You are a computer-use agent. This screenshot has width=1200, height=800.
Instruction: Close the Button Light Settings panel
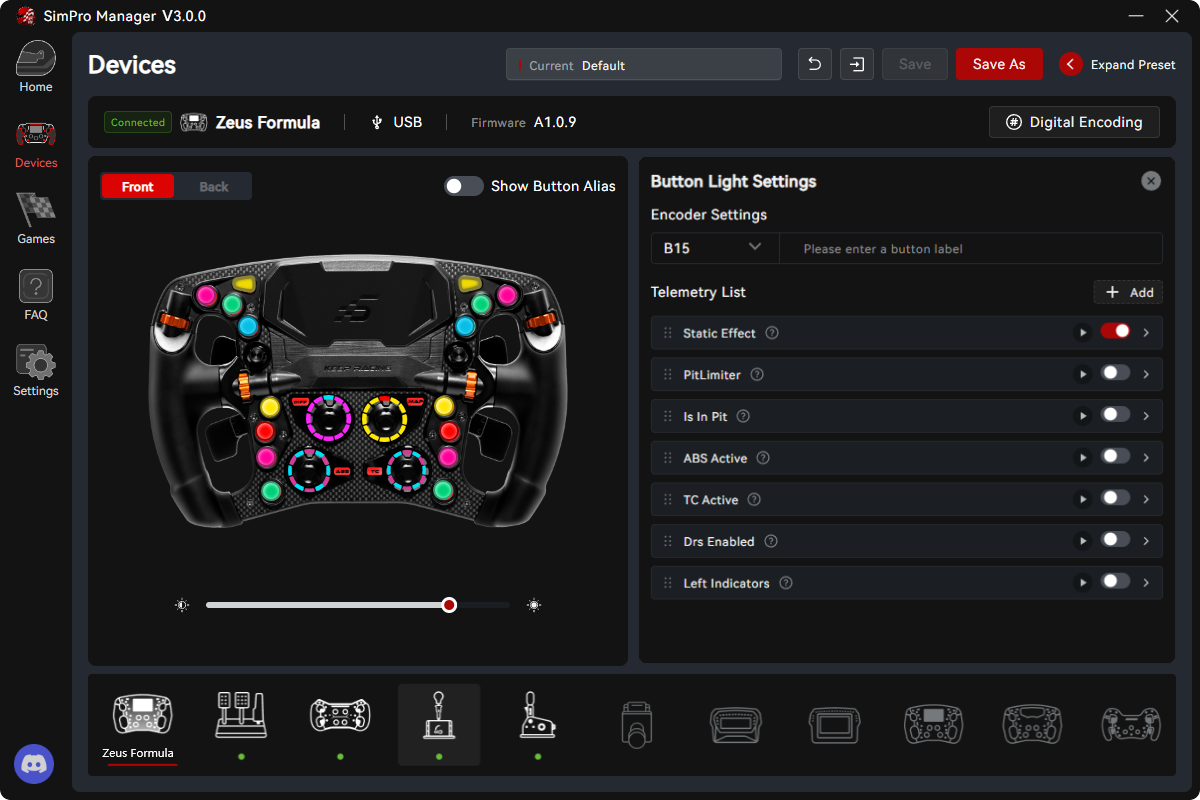(x=1151, y=181)
